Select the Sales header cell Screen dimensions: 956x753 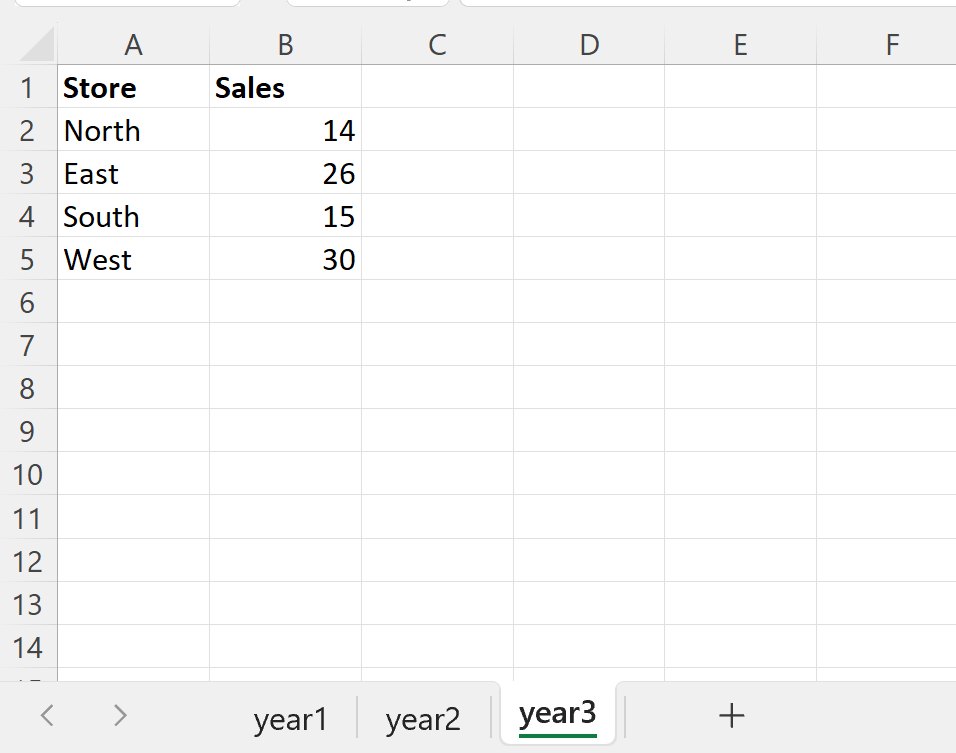[x=285, y=87]
